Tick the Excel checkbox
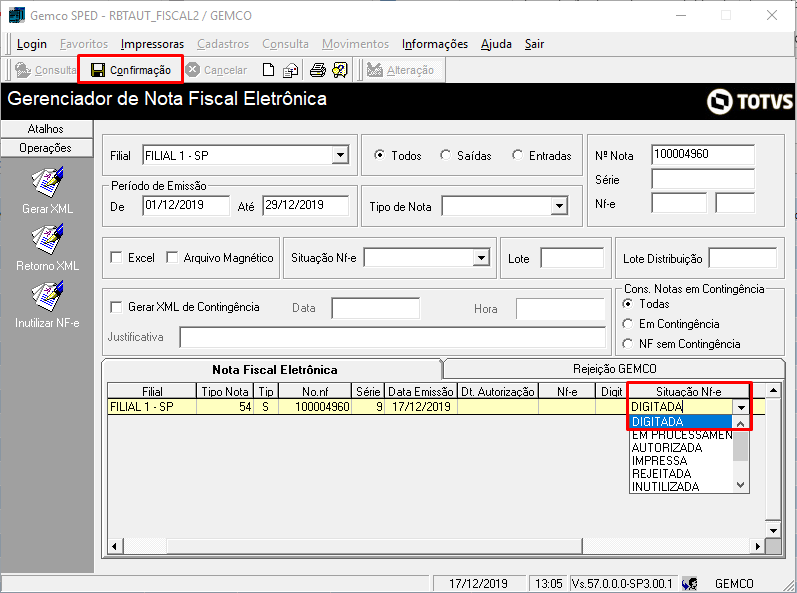The width and height of the screenshot is (797, 593). (x=116, y=258)
